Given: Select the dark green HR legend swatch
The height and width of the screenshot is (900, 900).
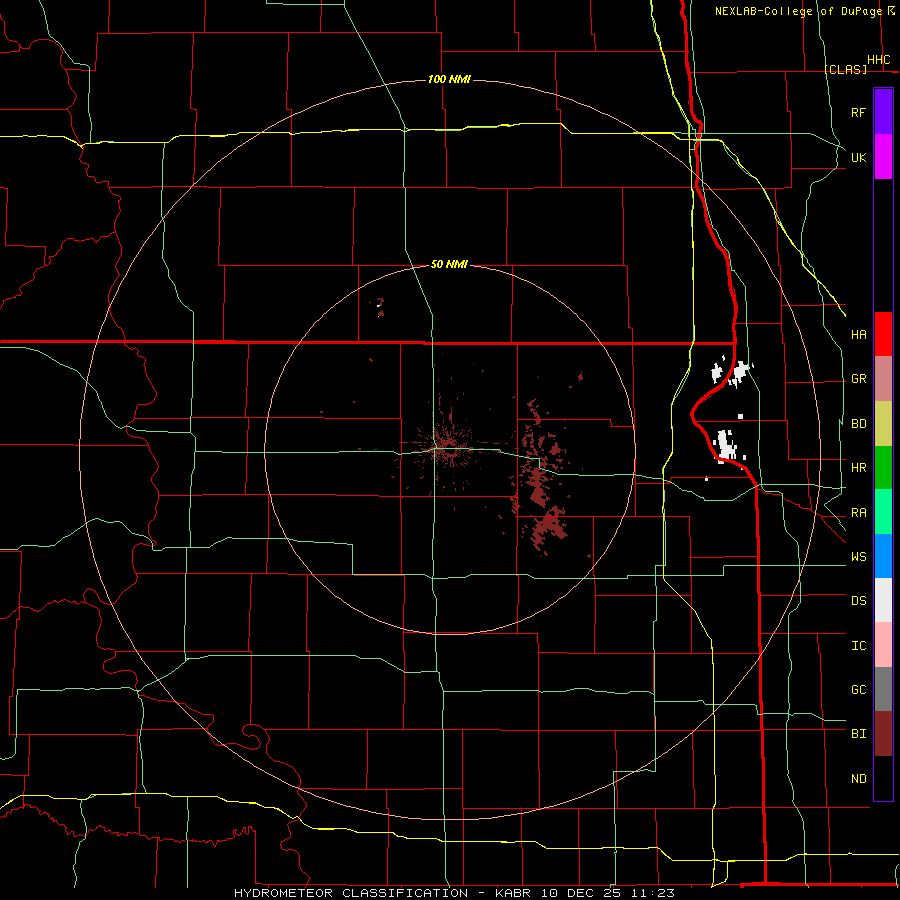Looking at the screenshot, I should [x=883, y=468].
